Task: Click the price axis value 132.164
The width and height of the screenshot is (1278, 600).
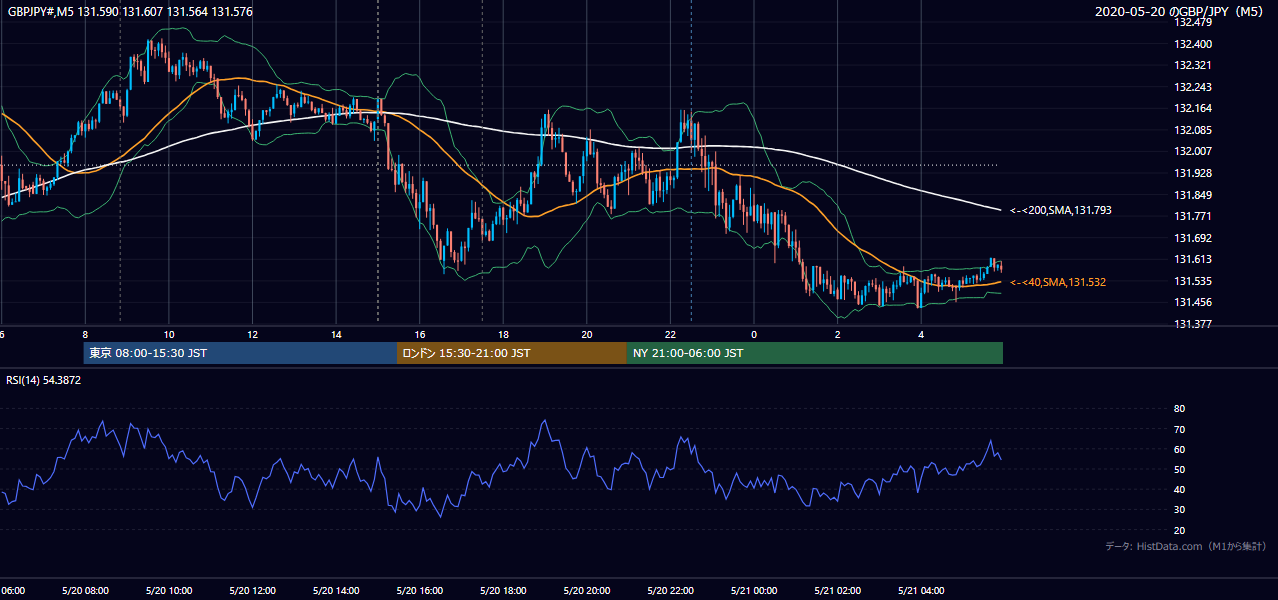Action: point(1192,108)
